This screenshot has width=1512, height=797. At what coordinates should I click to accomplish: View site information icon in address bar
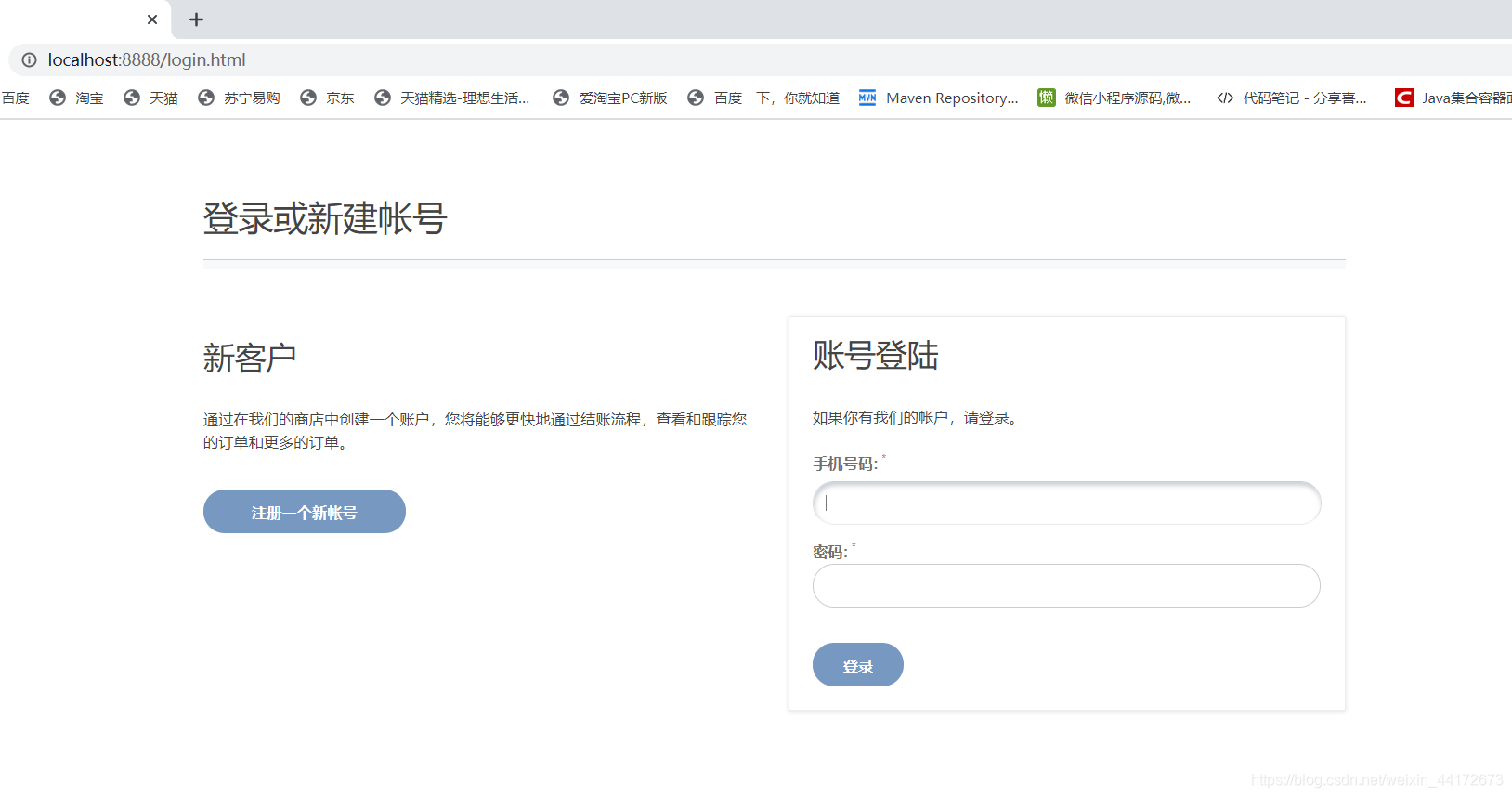(x=30, y=59)
